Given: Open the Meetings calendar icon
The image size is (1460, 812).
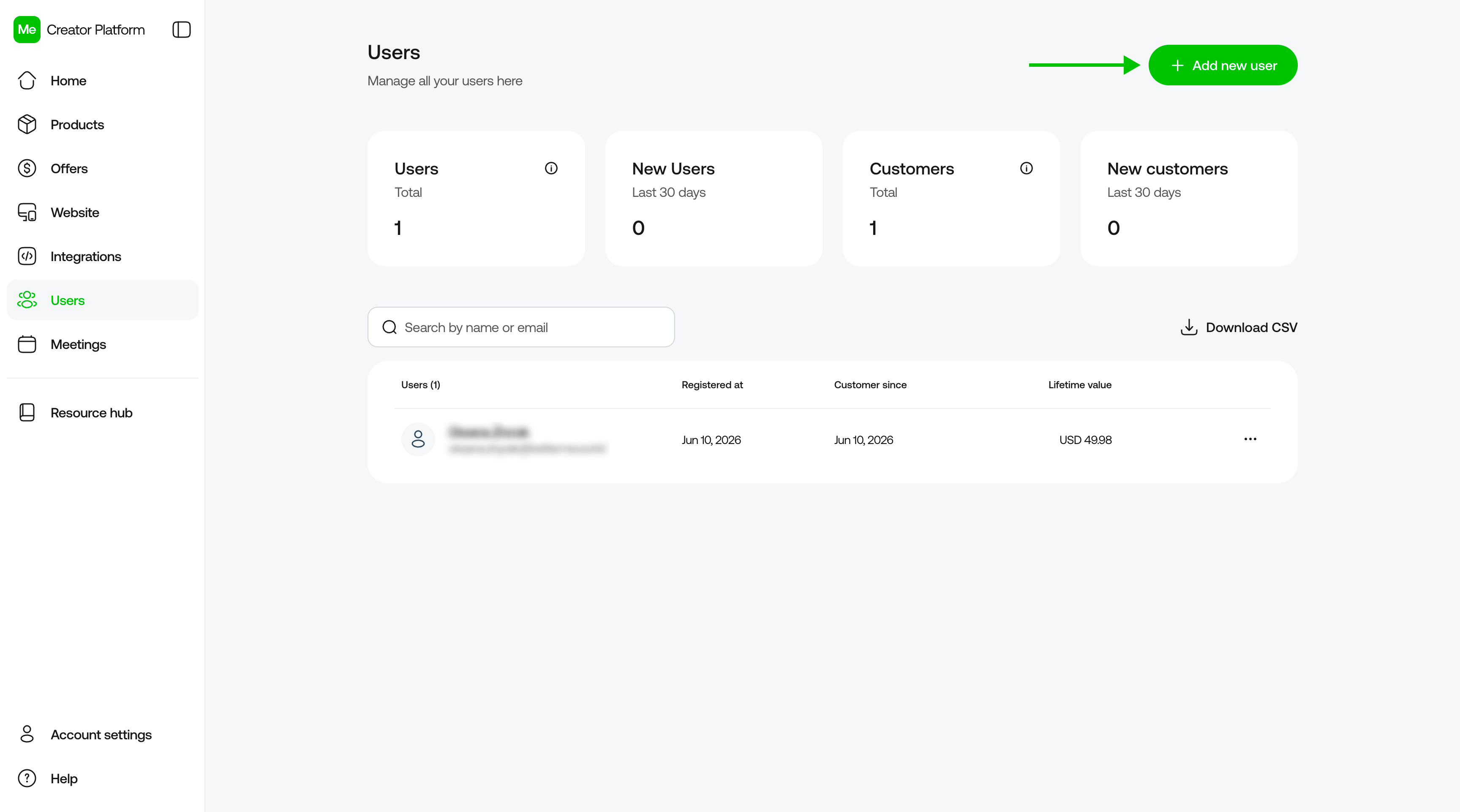Looking at the screenshot, I should click(27, 344).
